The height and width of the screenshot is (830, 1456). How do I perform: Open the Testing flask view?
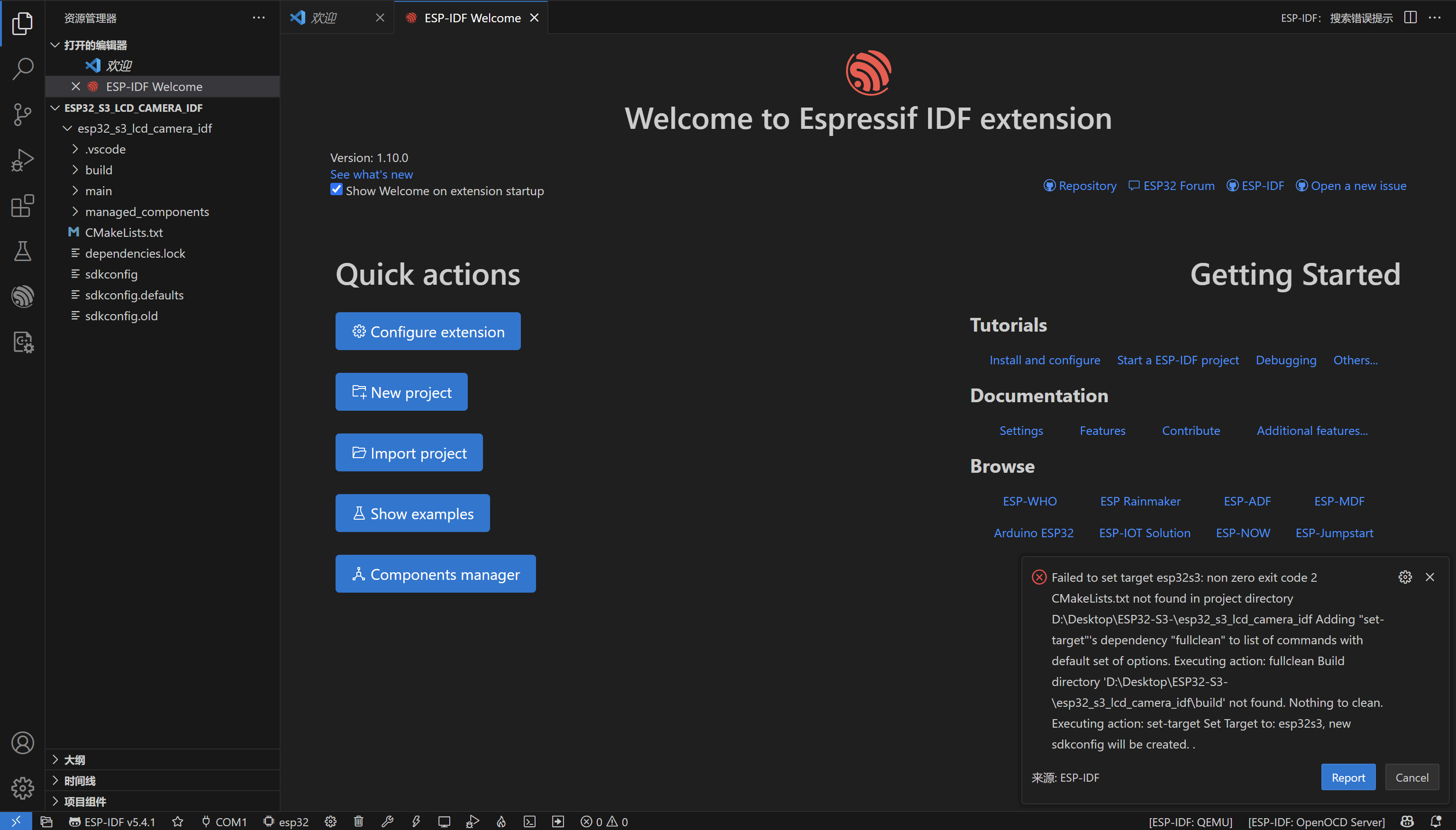pyautogui.click(x=22, y=251)
